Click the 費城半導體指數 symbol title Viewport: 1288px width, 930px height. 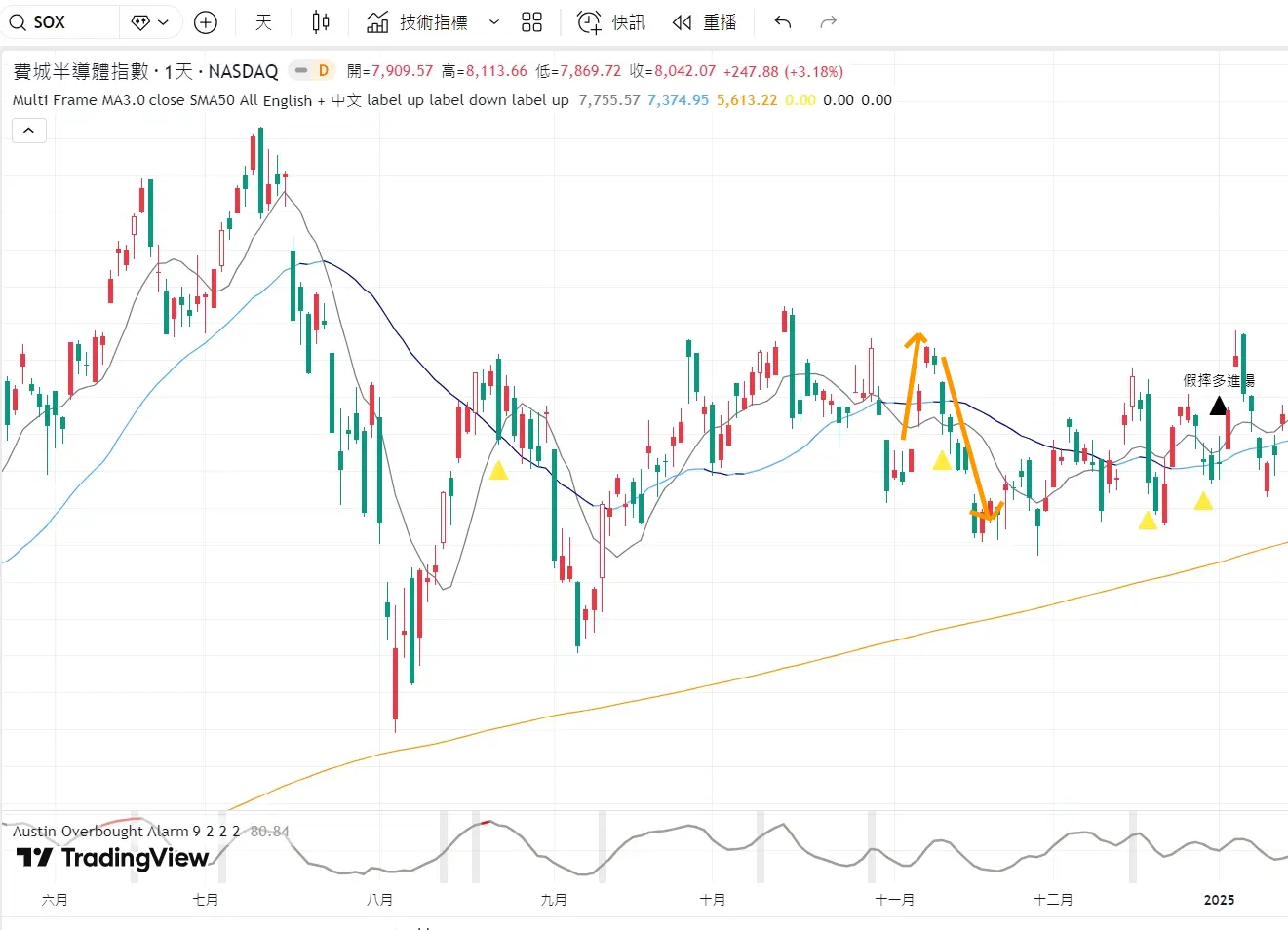tap(81, 71)
